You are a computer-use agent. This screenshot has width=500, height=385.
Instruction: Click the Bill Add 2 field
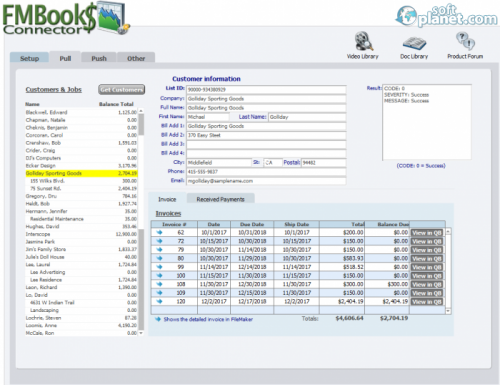coord(266,135)
